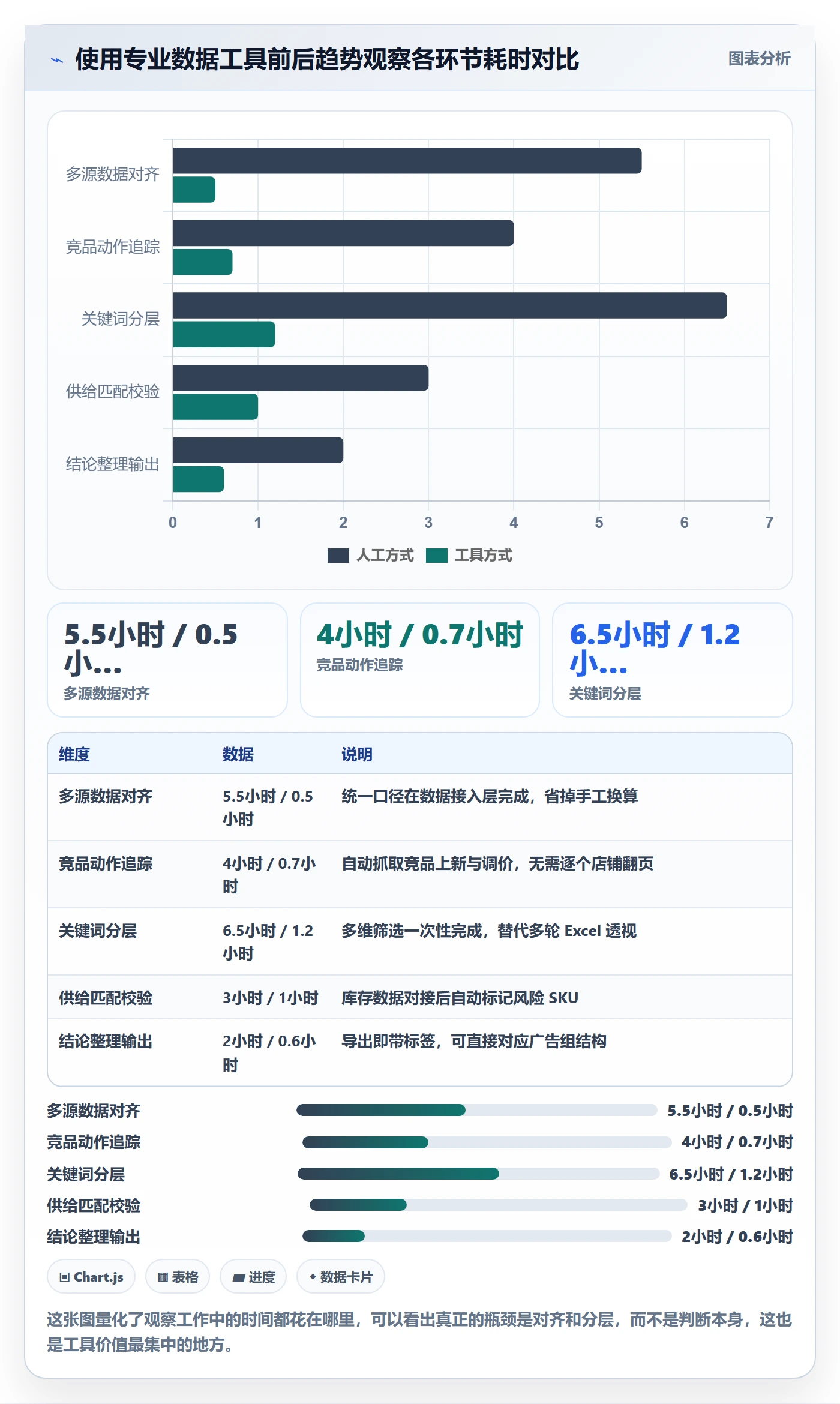
Task: Click the 工具方式 bar for 关键词分层
Action: coord(224,334)
